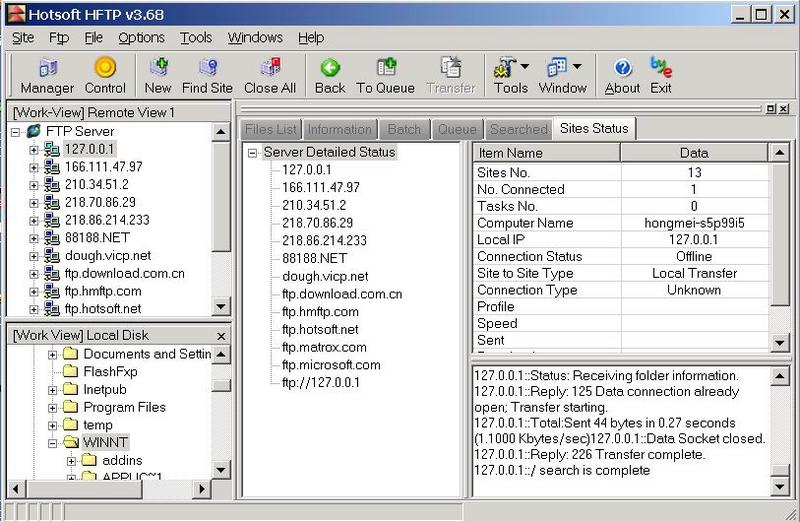Click the Item Name column header
Image resolution: width=800 pixels, height=522 pixels.
tap(546, 153)
